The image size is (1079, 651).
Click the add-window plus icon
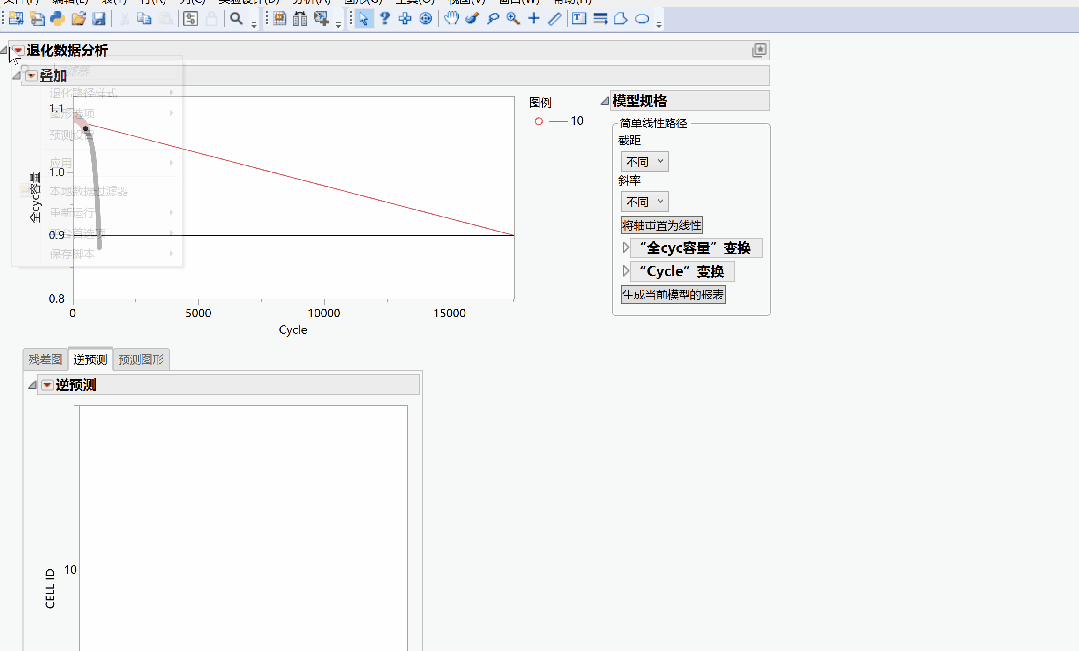point(321,19)
